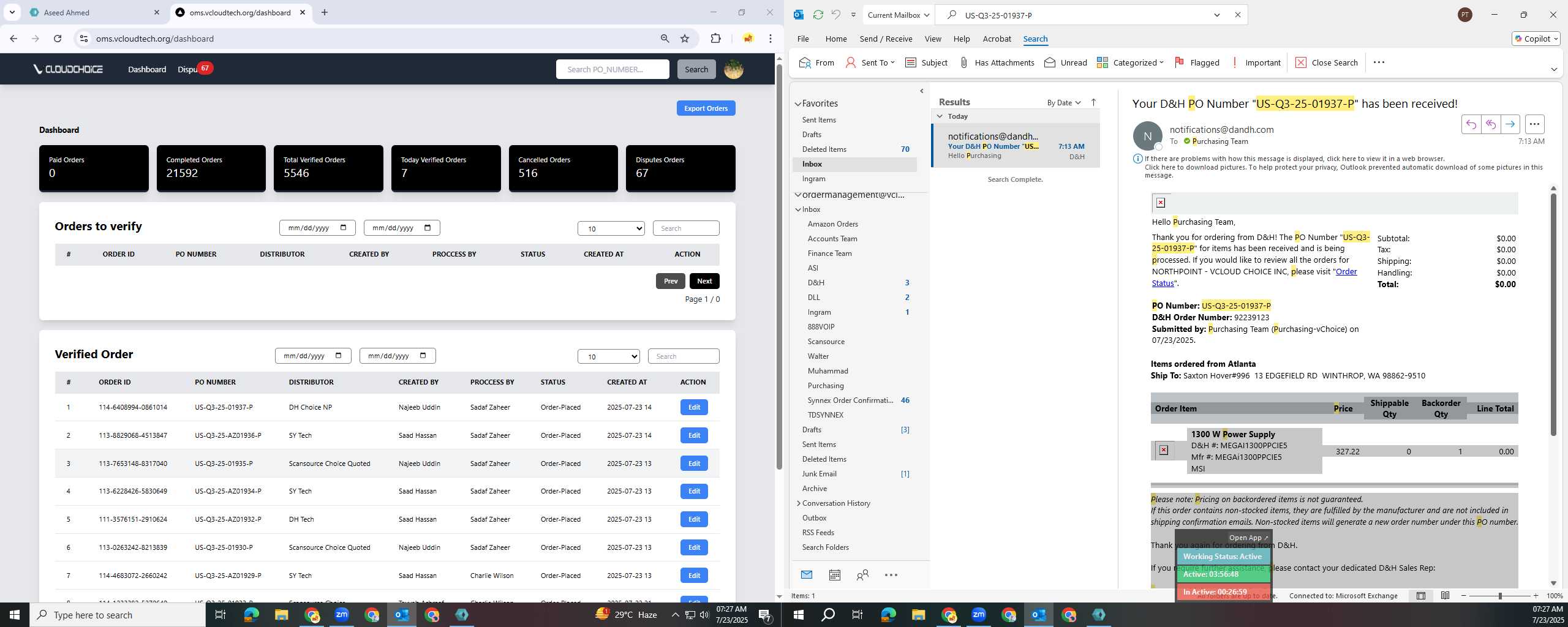Open Chrome zoom magnifier icon in address bar
This screenshot has height=627, width=1568.
[x=665, y=39]
